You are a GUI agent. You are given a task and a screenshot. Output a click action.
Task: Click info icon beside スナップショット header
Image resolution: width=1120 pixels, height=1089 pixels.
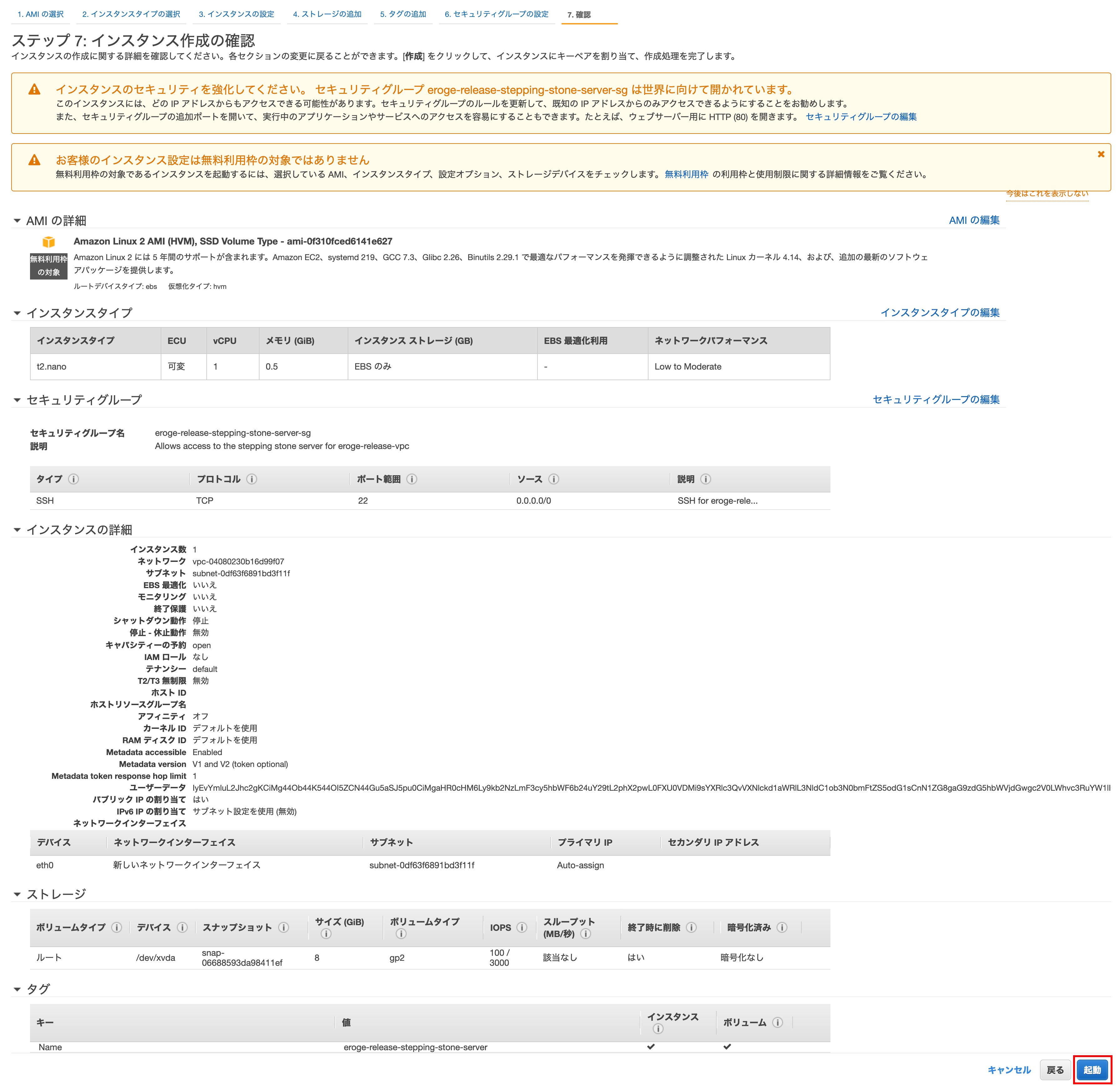284,927
